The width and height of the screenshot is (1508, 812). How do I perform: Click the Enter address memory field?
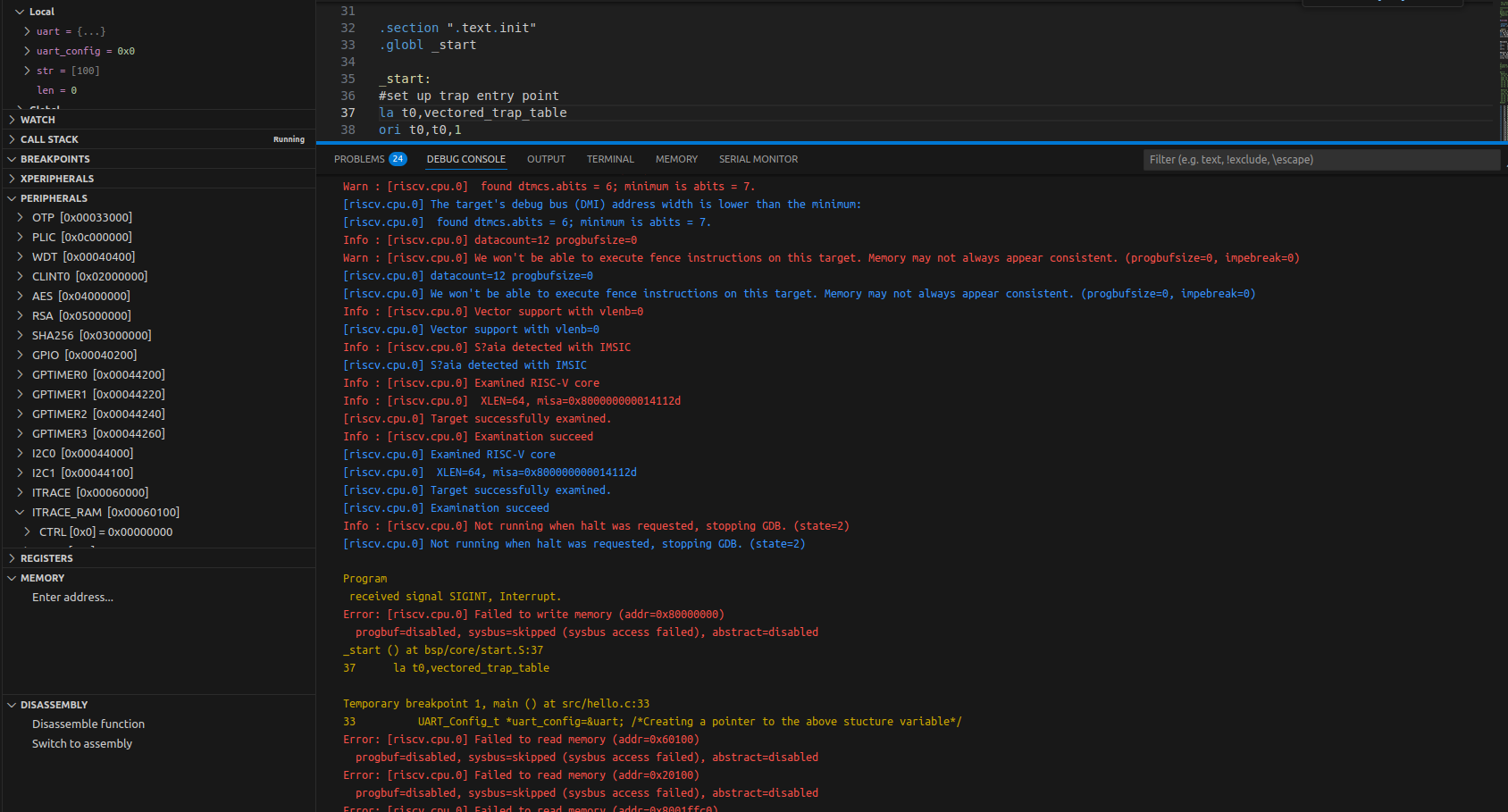[x=72, y=598]
